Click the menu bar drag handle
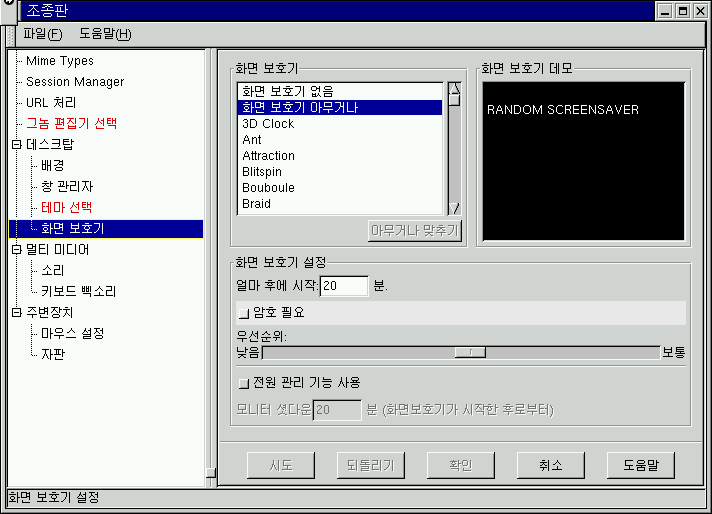712x514 pixels. pos(11,35)
